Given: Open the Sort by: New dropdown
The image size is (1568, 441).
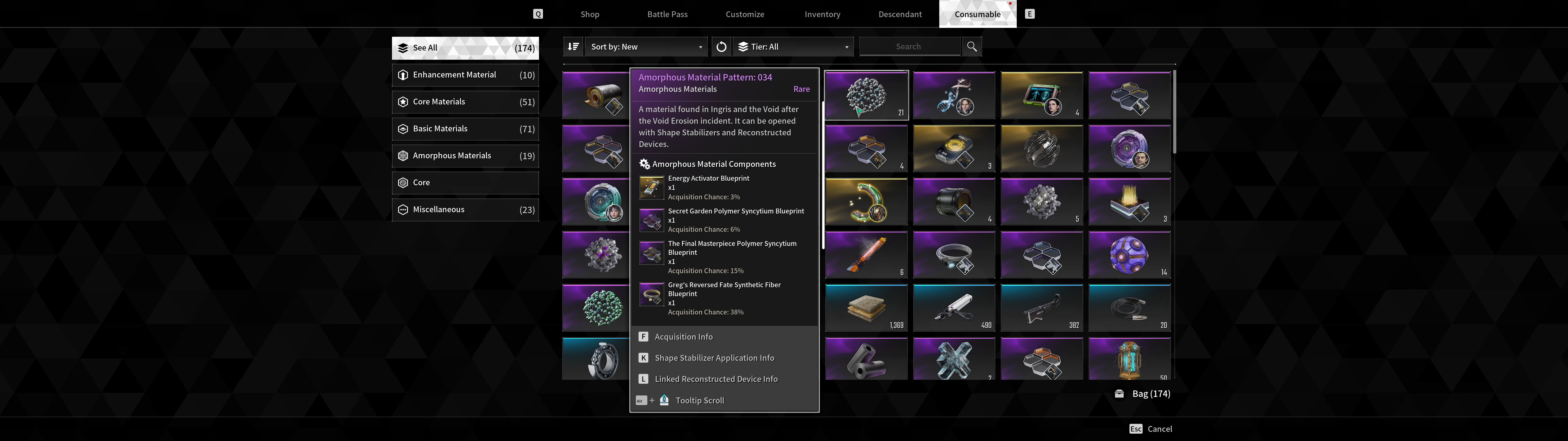Looking at the screenshot, I should coord(646,47).
